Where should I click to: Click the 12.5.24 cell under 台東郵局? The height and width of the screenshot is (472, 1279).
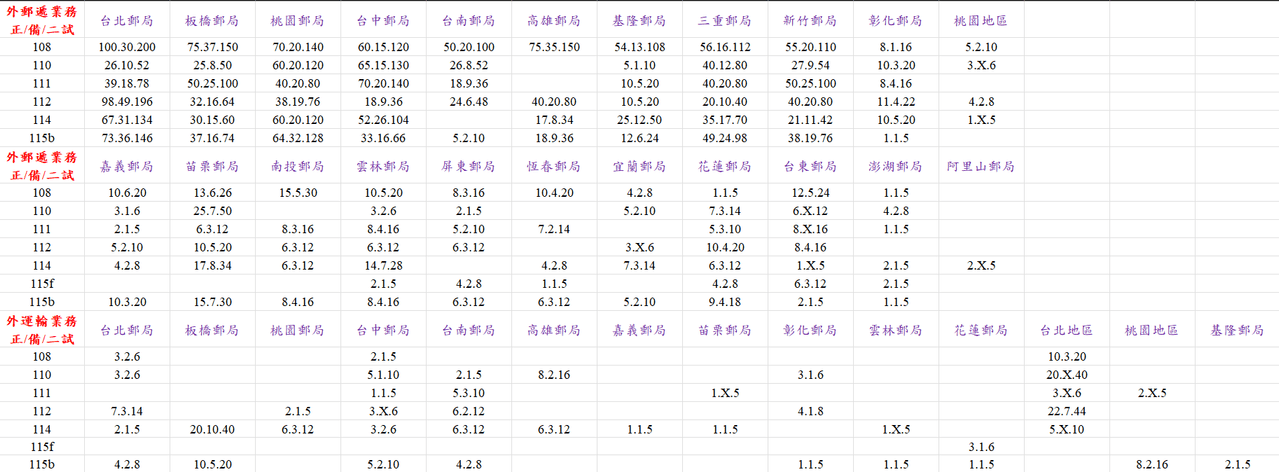810,192
